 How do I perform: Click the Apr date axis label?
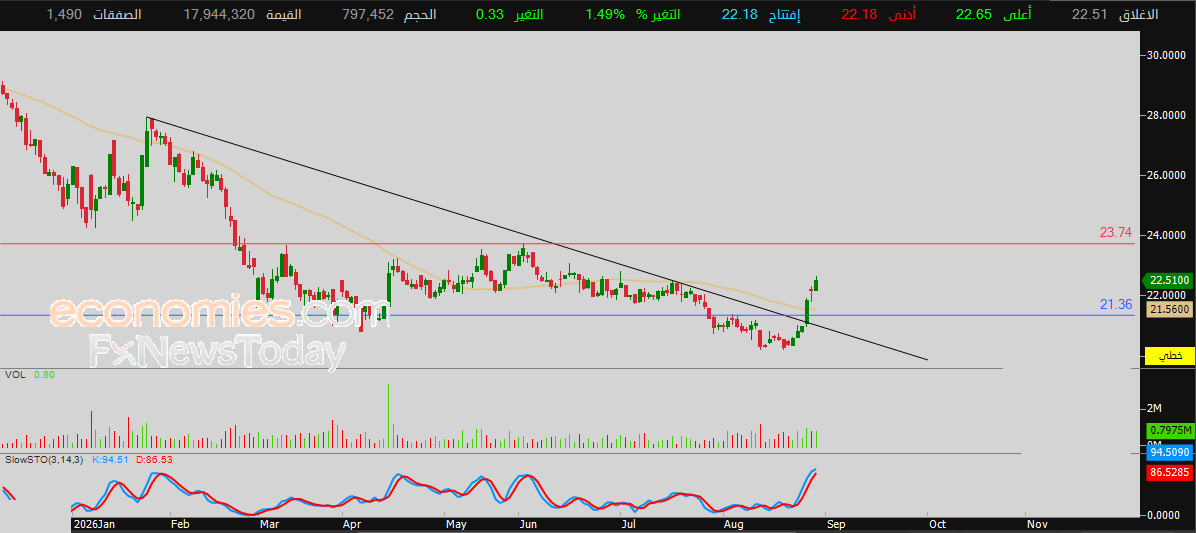tap(352, 525)
